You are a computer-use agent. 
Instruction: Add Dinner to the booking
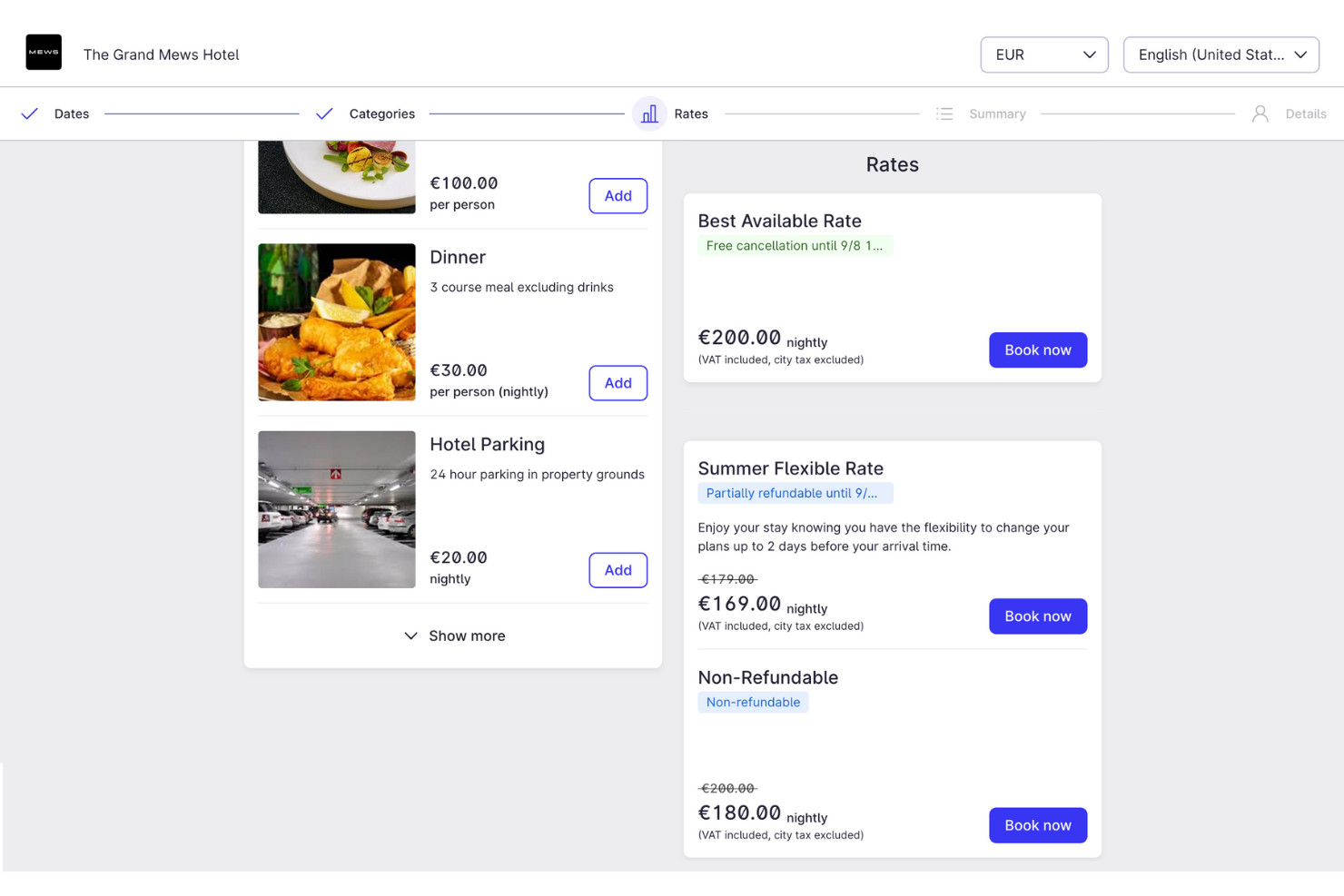click(618, 382)
